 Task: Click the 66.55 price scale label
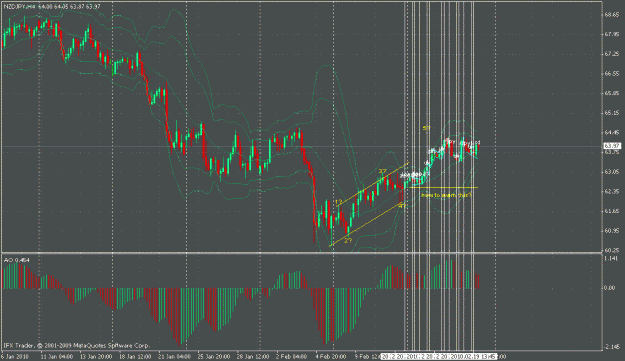pyautogui.click(x=612, y=74)
